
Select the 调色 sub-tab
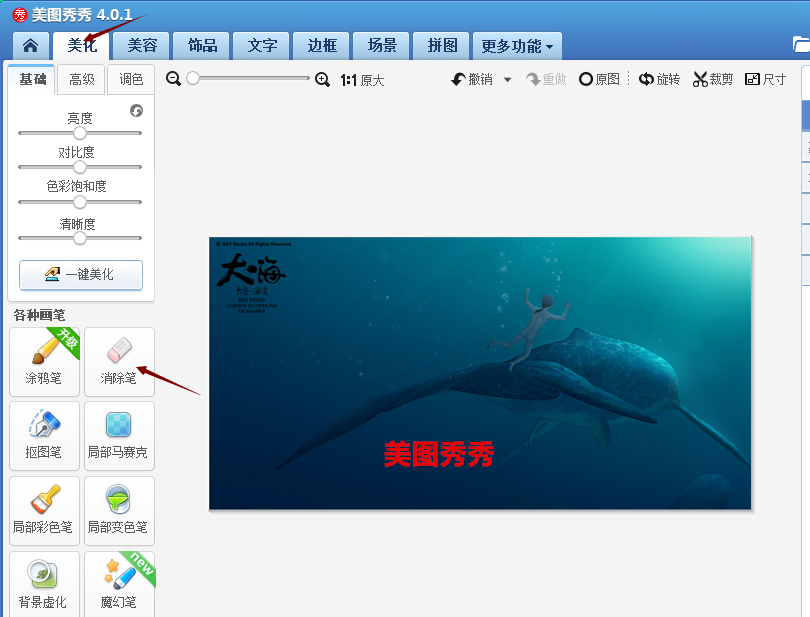(x=131, y=80)
